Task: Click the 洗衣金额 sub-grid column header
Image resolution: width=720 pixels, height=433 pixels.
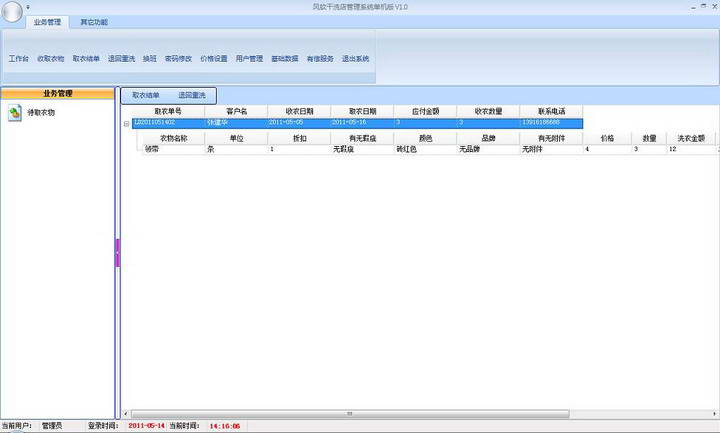Action: (x=691, y=138)
